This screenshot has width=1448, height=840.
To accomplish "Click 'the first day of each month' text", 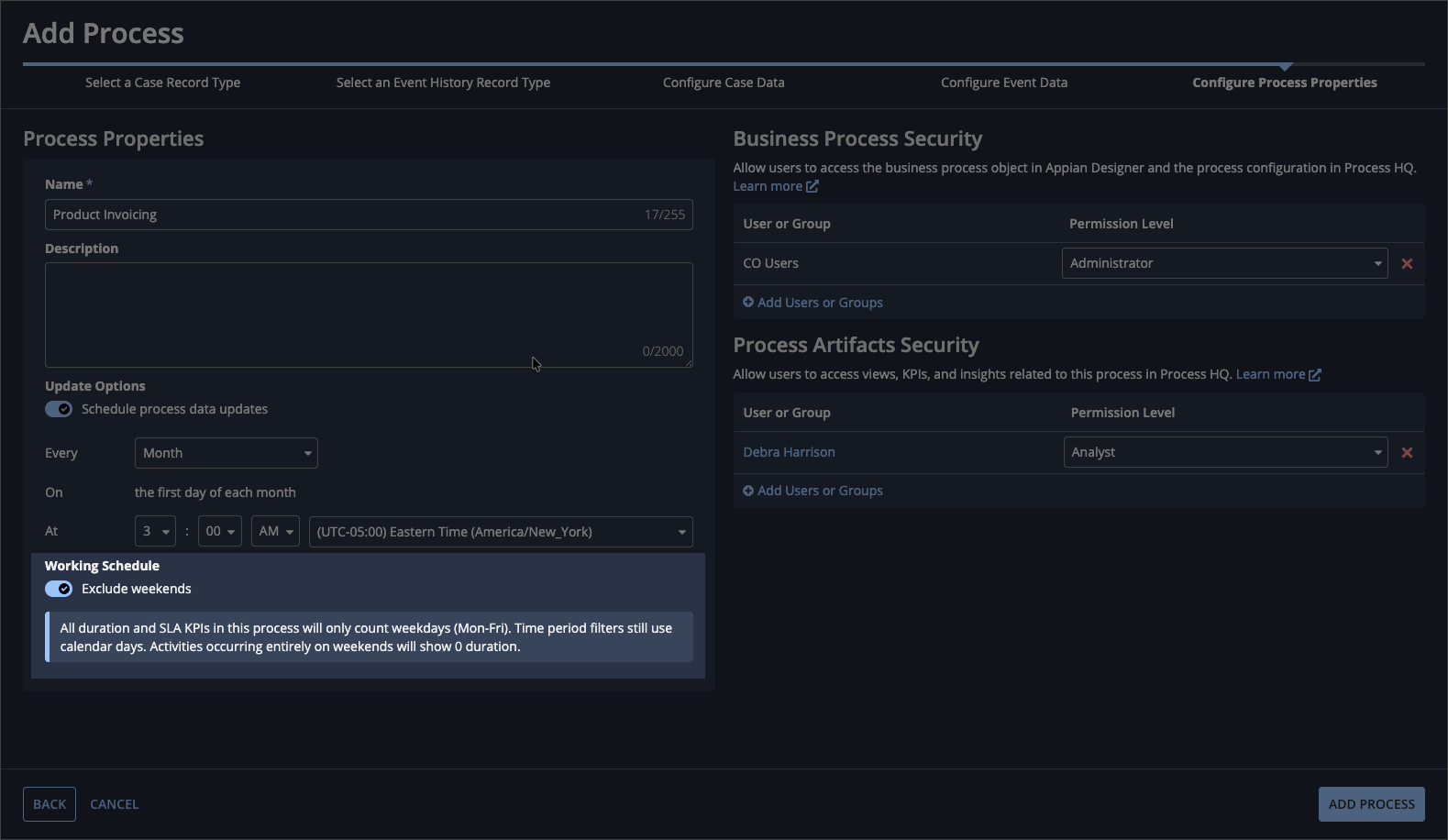I will (216, 492).
